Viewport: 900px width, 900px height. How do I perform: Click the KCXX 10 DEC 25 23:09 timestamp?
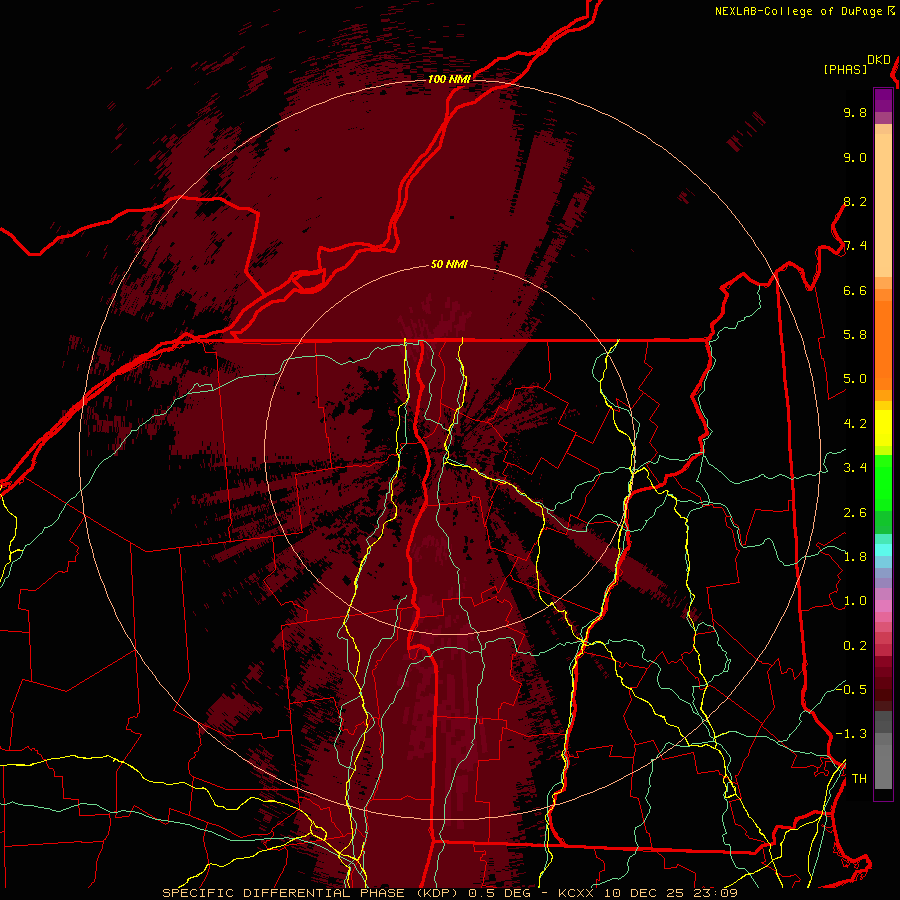point(648,893)
